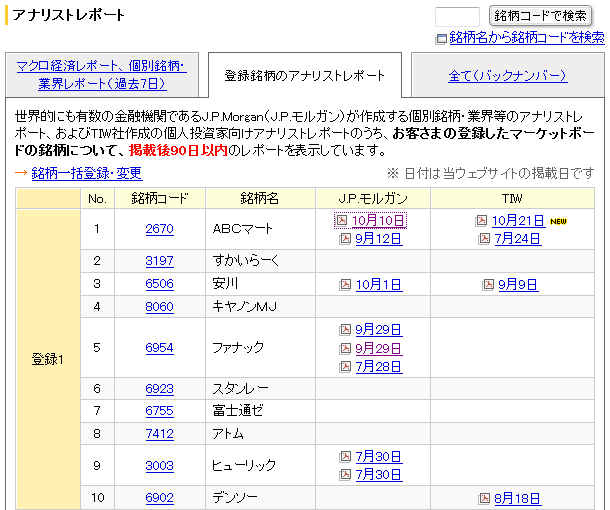Click the ファナック name cell
The image size is (610, 510).
[x=260, y=347]
